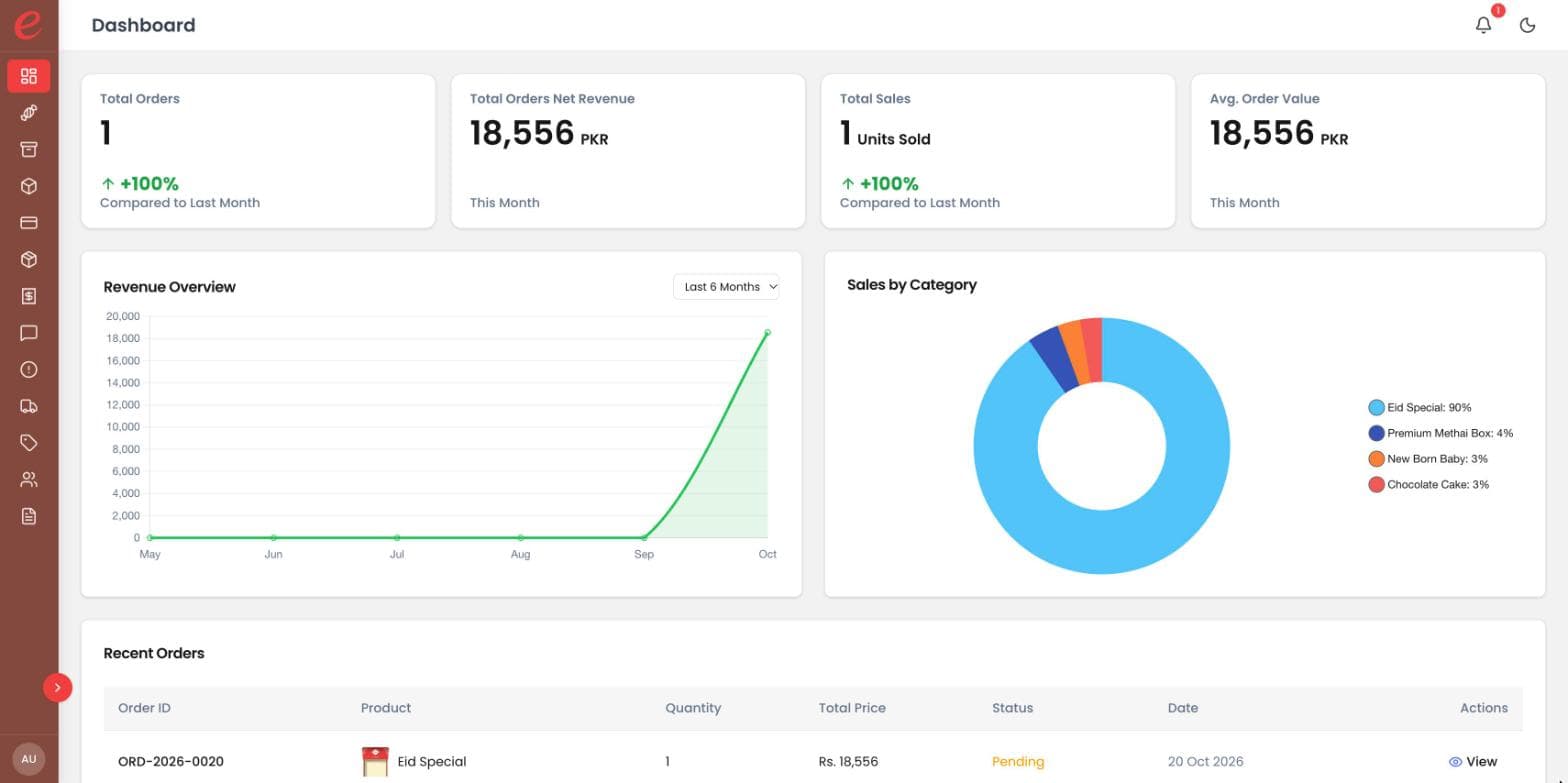Click the 'Units Sold' text
This screenshot has width=1568, height=783.
pos(894,140)
